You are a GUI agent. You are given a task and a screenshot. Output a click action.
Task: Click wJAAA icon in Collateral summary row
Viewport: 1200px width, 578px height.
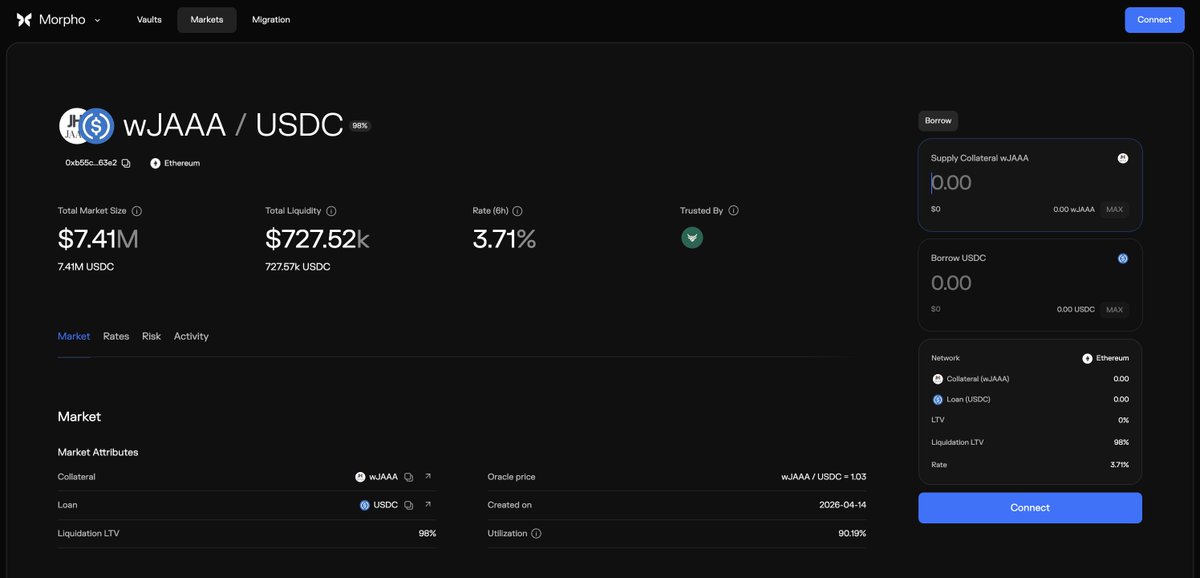click(938, 379)
